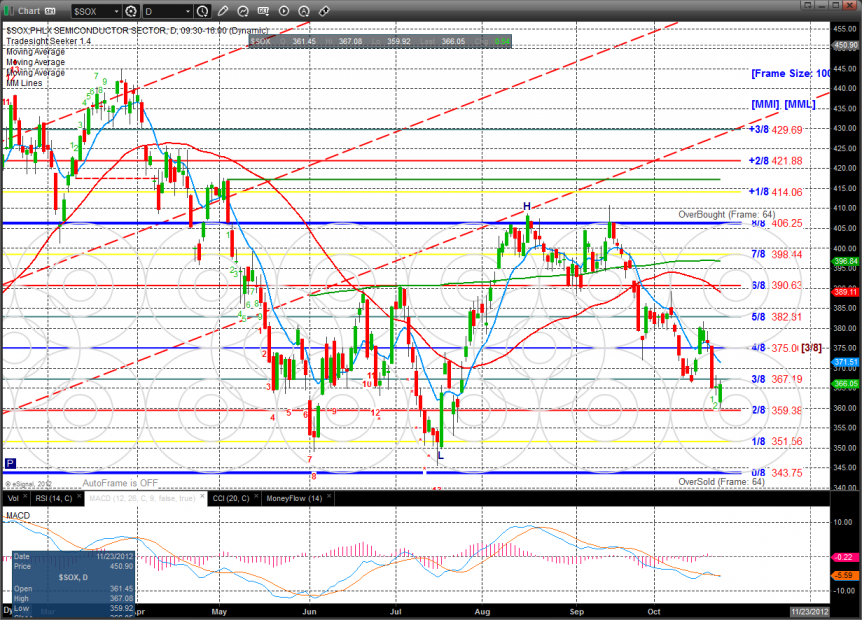Click the [MML] link on chart
Viewport: 862px width, 620px height.
click(800, 104)
